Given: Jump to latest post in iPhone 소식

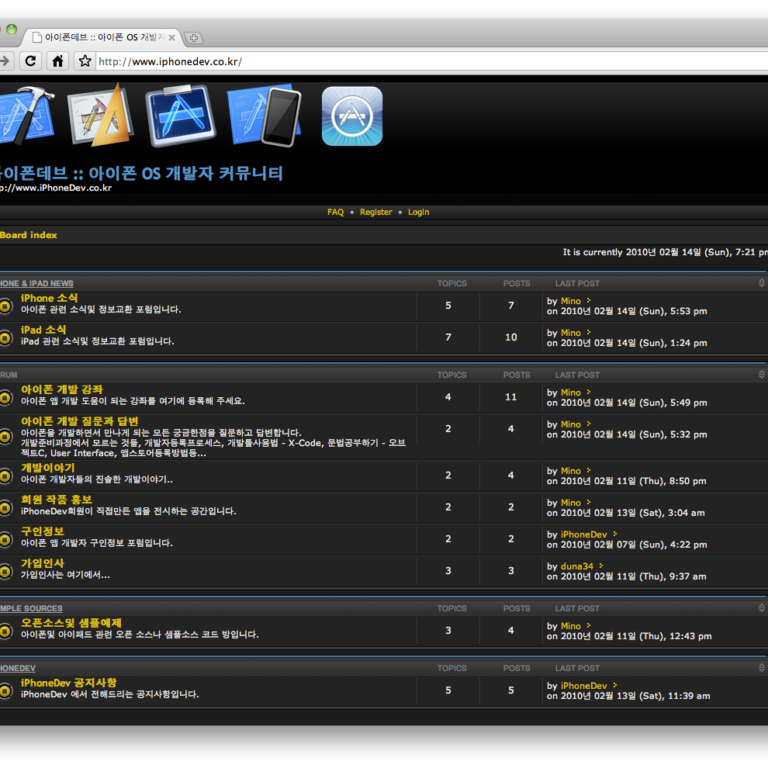Looking at the screenshot, I should pyautogui.click(x=589, y=301).
